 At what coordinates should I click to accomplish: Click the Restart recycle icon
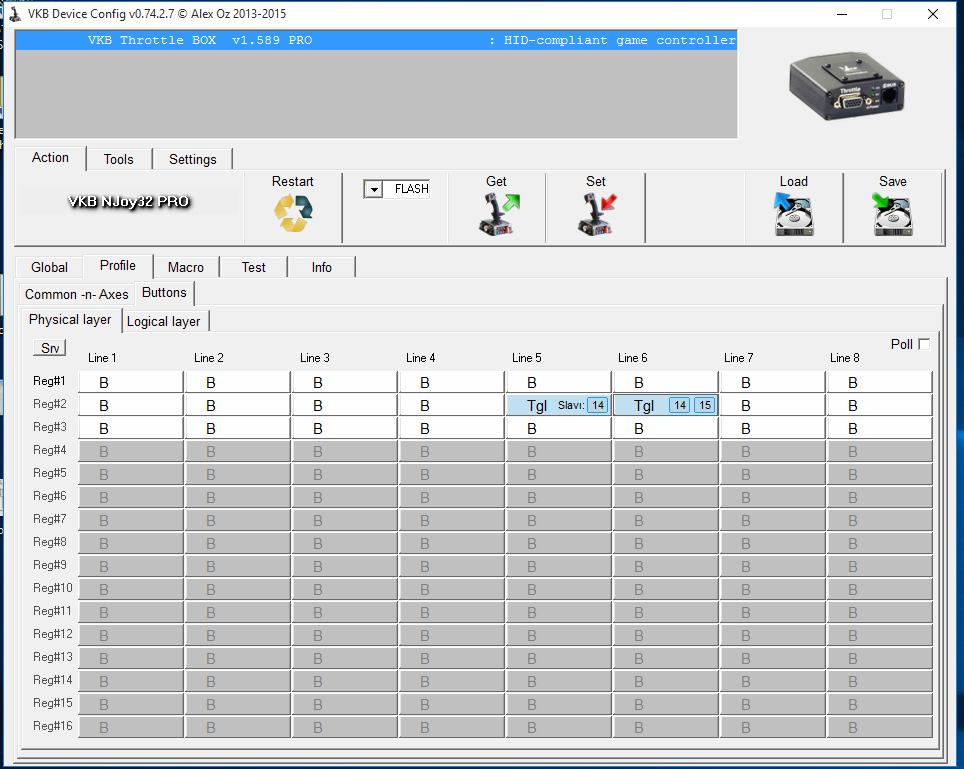click(x=293, y=213)
